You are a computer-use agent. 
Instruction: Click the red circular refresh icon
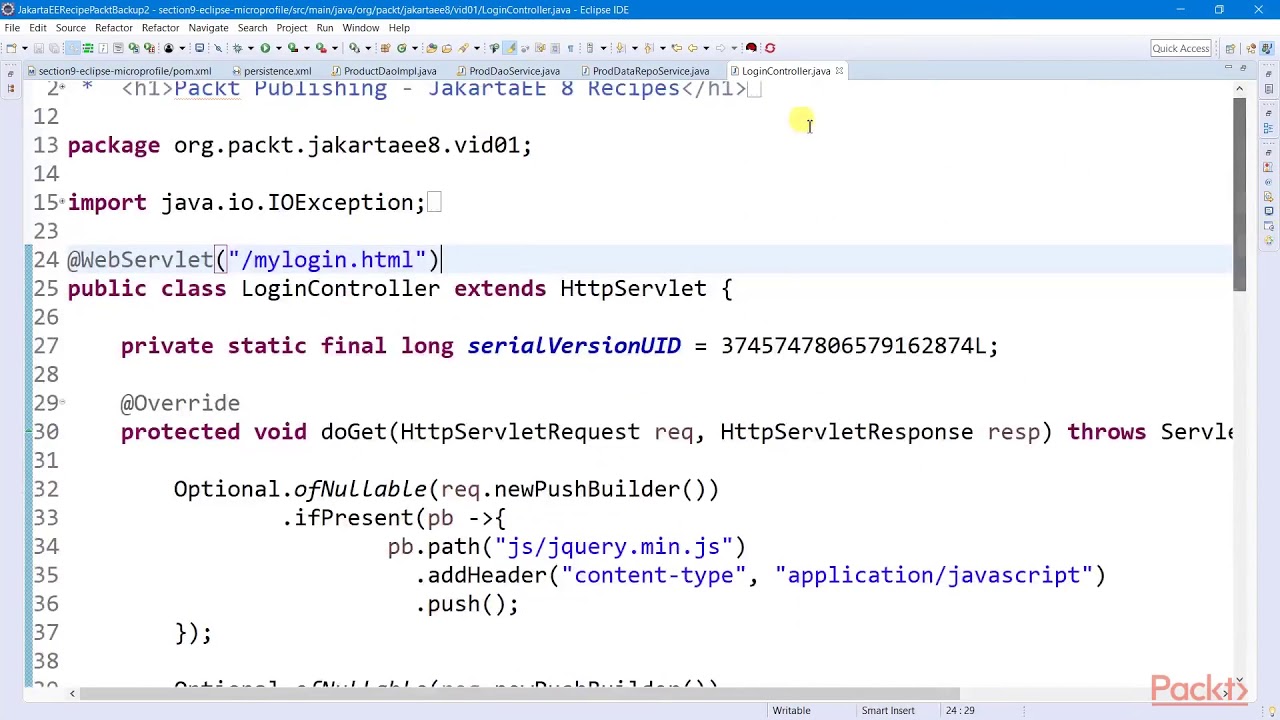coord(770,48)
